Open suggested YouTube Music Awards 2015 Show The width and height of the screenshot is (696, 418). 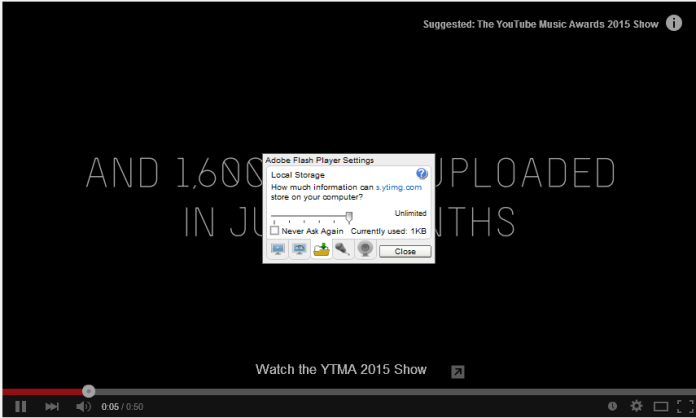click(541, 24)
